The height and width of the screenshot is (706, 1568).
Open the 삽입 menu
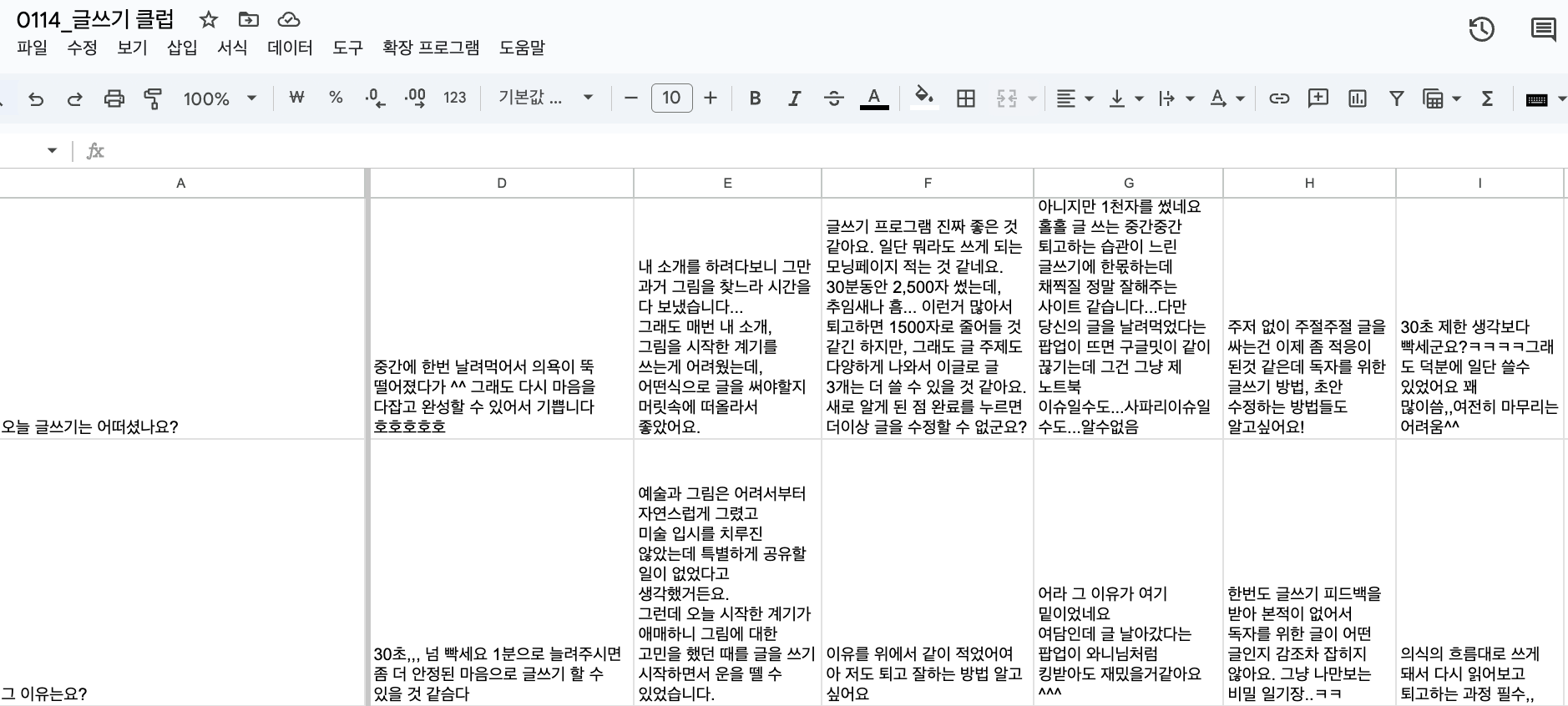coord(182,48)
